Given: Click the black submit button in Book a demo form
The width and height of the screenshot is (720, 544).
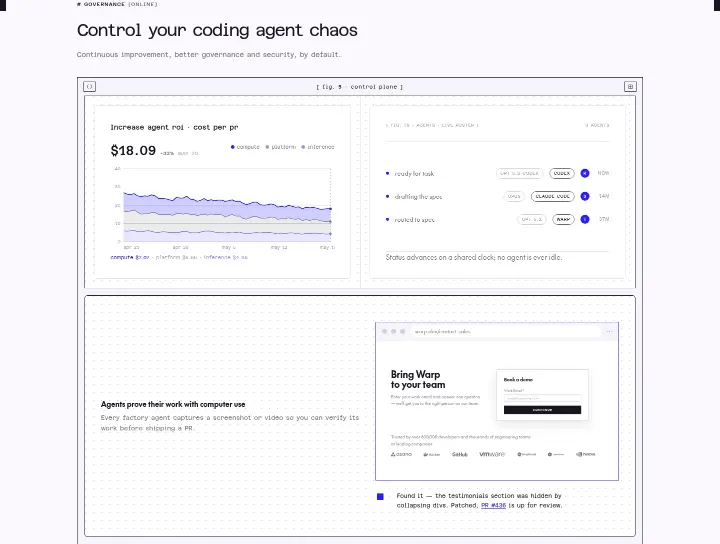Looking at the screenshot, I should 542,410.
